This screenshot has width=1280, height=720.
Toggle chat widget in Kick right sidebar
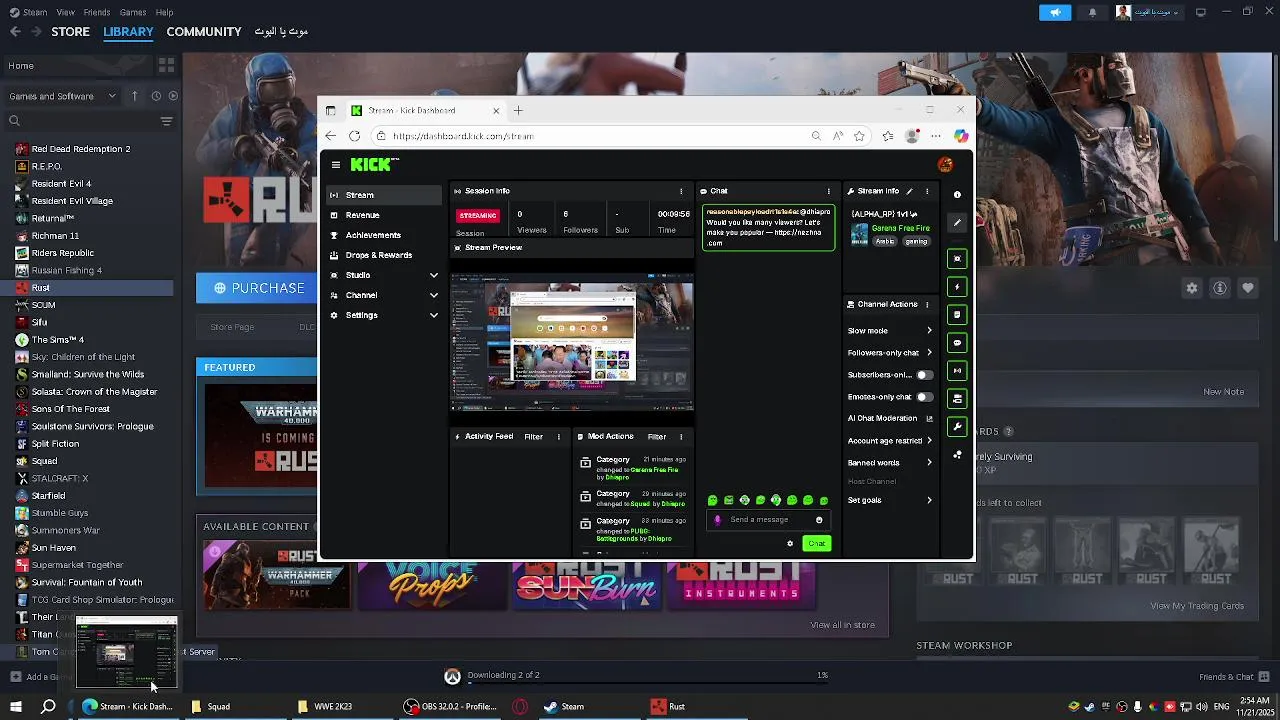[957, 343]
